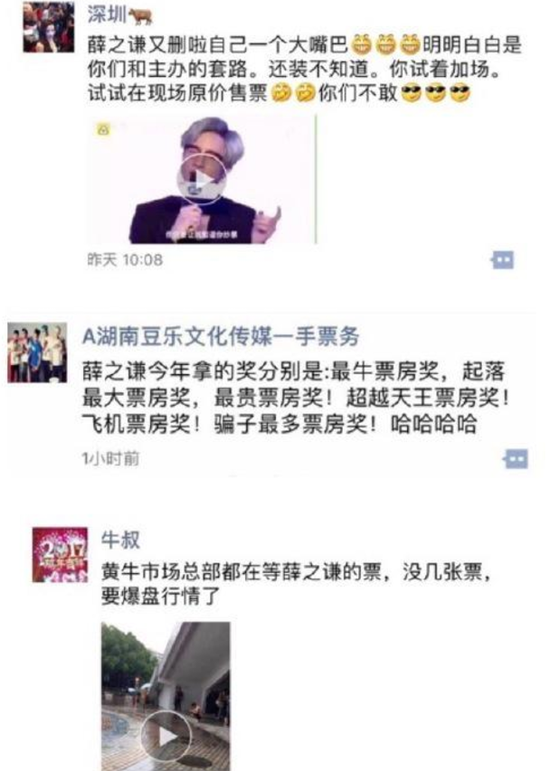This screenshot has height=771, width=550.
Task: Tap 牛叔 username
Action: coord(120,540)
